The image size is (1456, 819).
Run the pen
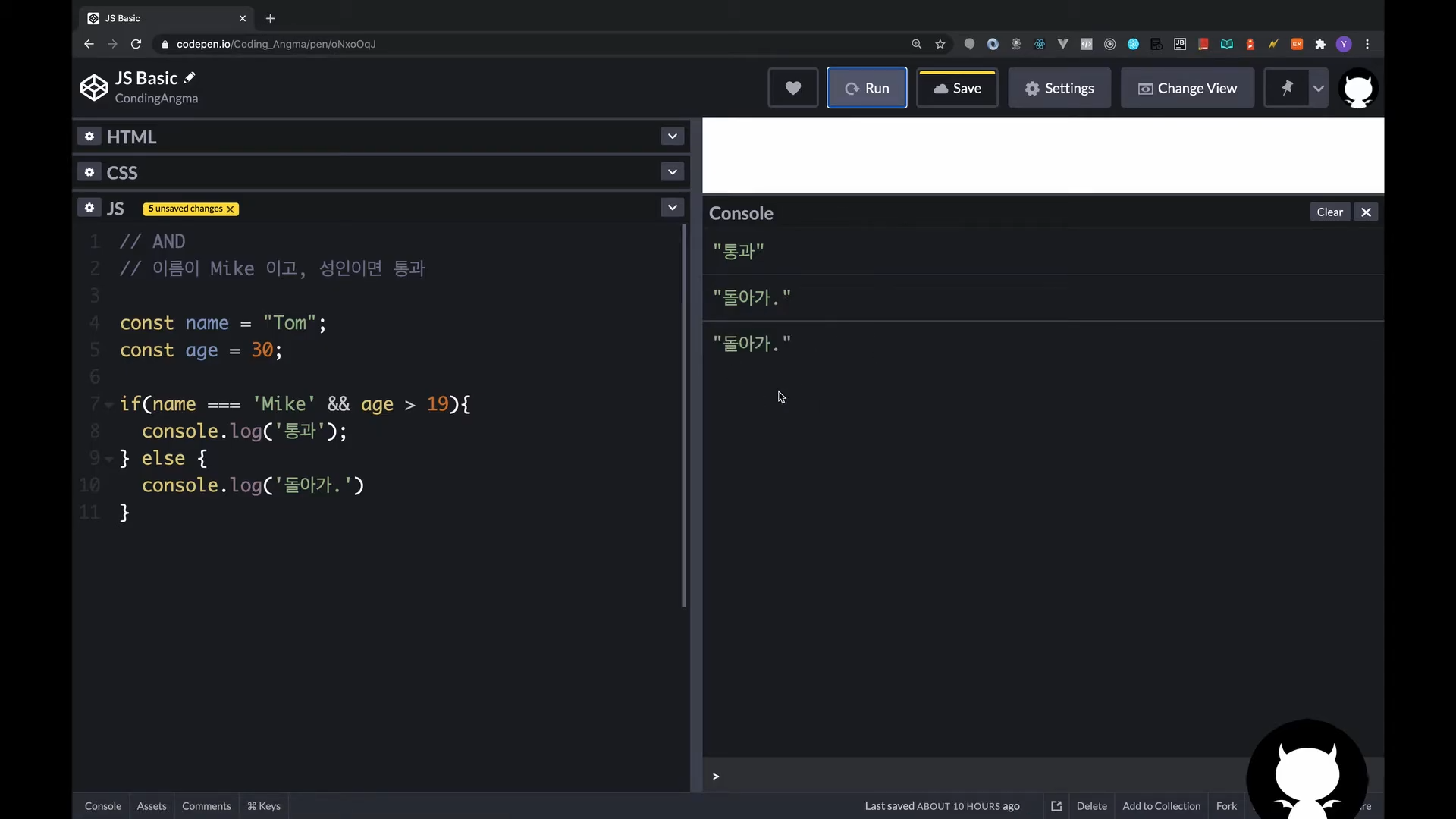tap(867, 88)
